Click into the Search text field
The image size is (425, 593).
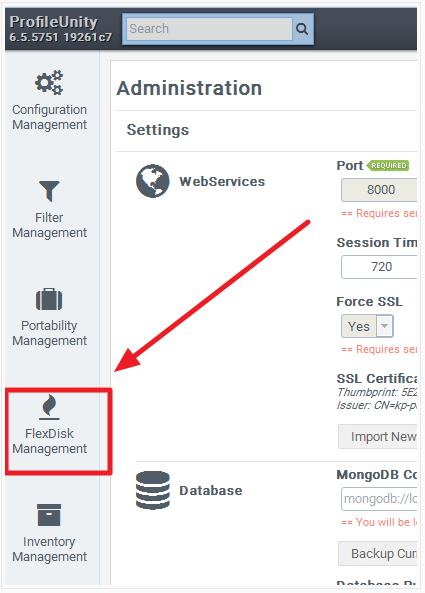click(209, 29)
